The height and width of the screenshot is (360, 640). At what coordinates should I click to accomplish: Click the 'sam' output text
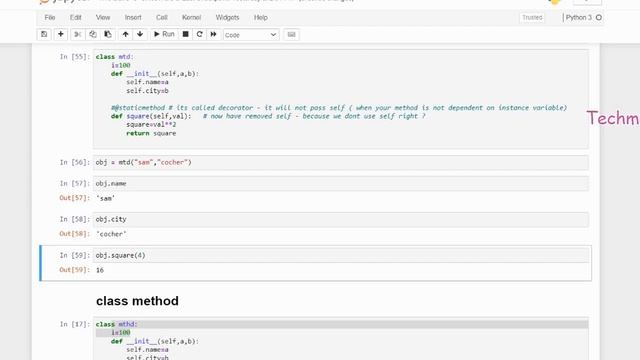[x=105, y=198]
